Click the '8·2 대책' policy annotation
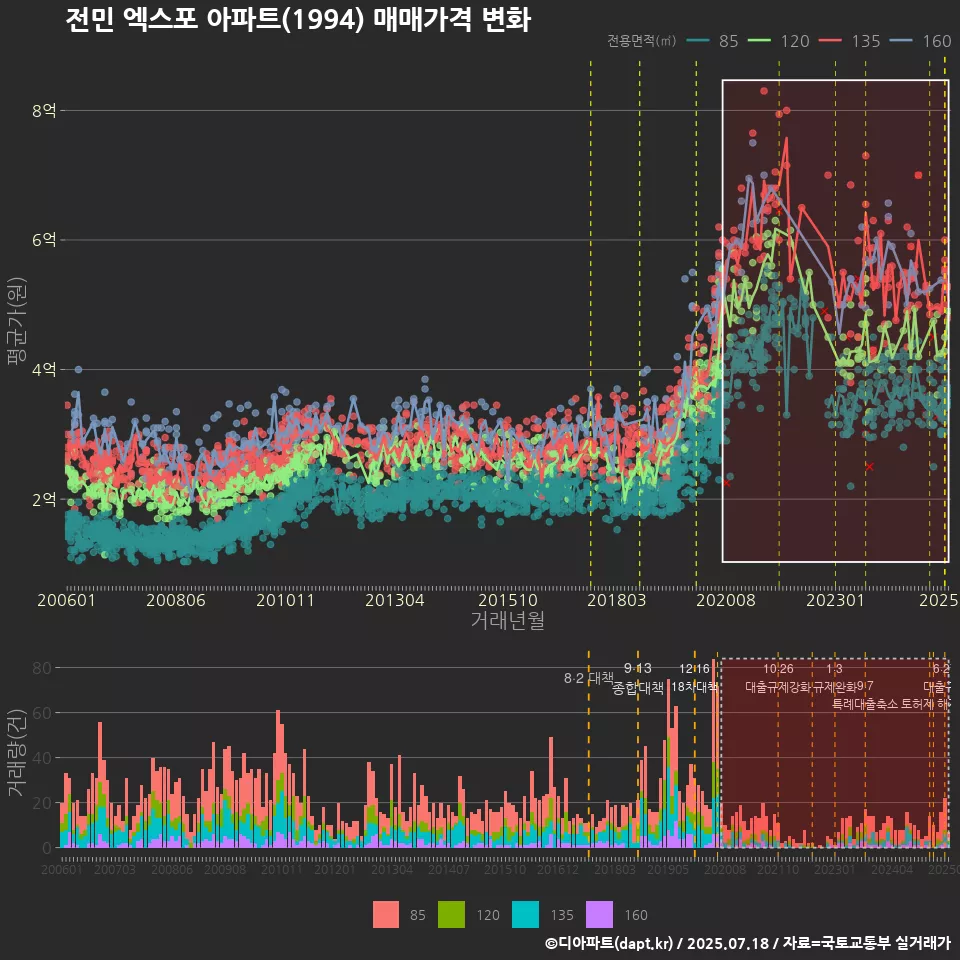The width and height of the screenshot is (960, 960). pyautogui.click(x=589, y=678)
